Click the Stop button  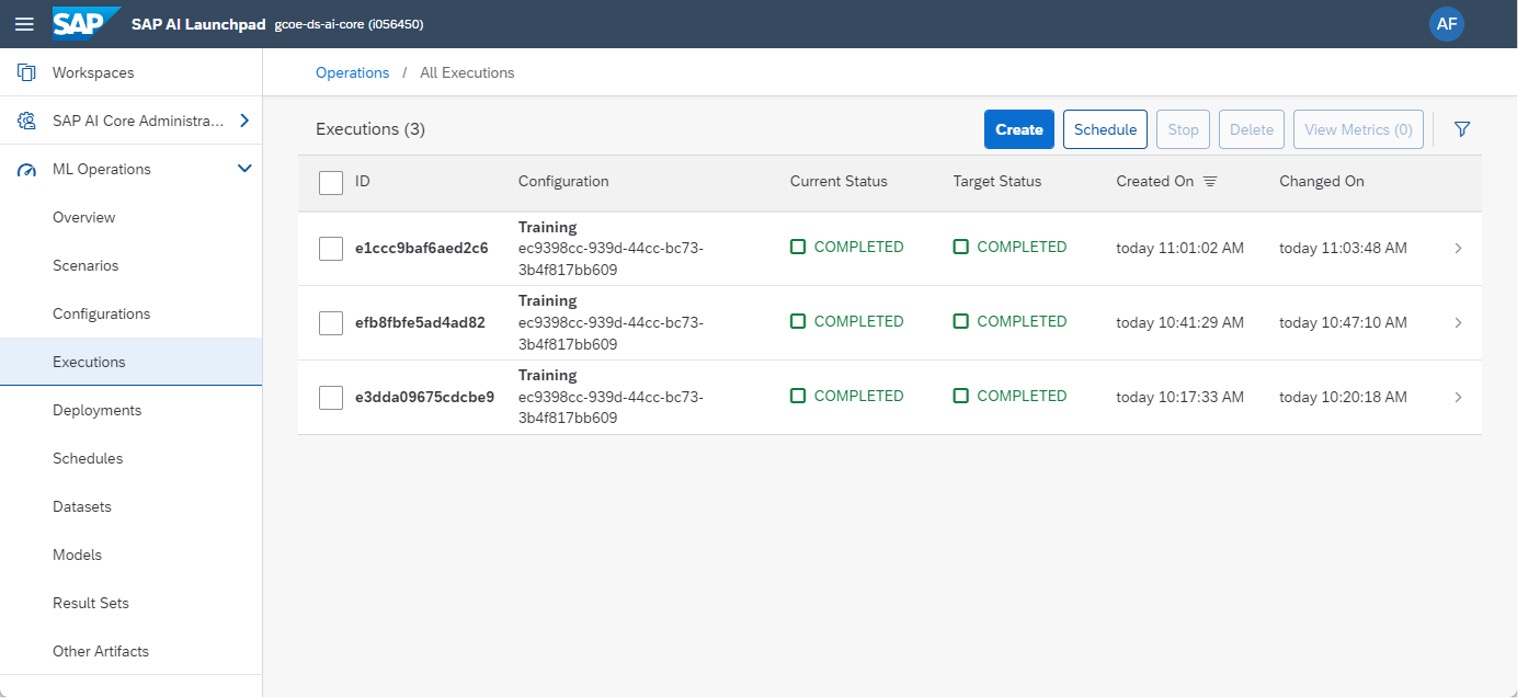pyautogui.click(x=1183, y=129)
